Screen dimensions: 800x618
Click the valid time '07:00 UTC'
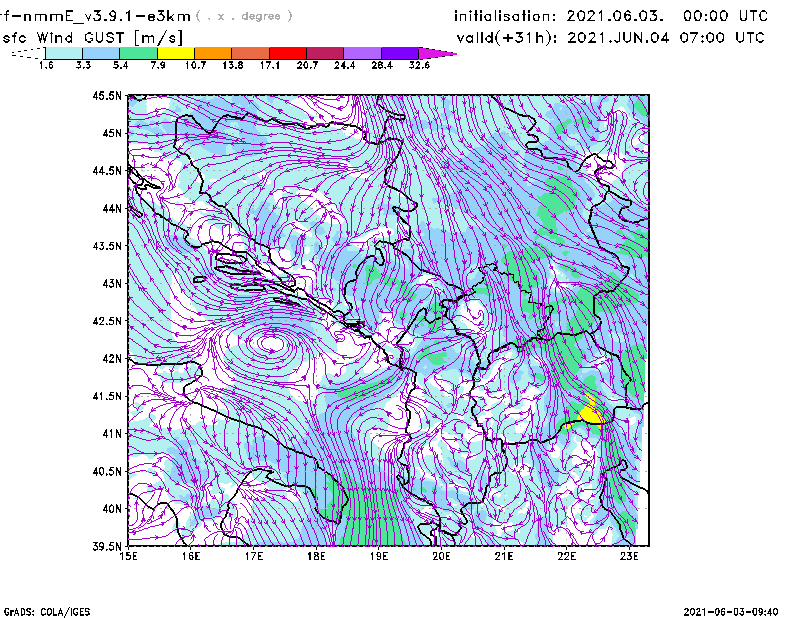722,38
